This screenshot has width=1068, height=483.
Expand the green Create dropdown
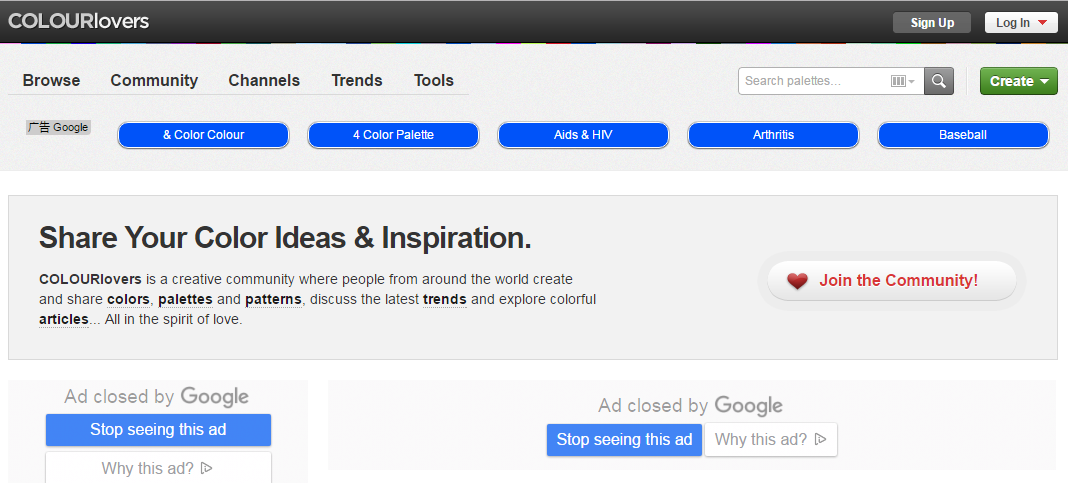[x=1018, y=81]
